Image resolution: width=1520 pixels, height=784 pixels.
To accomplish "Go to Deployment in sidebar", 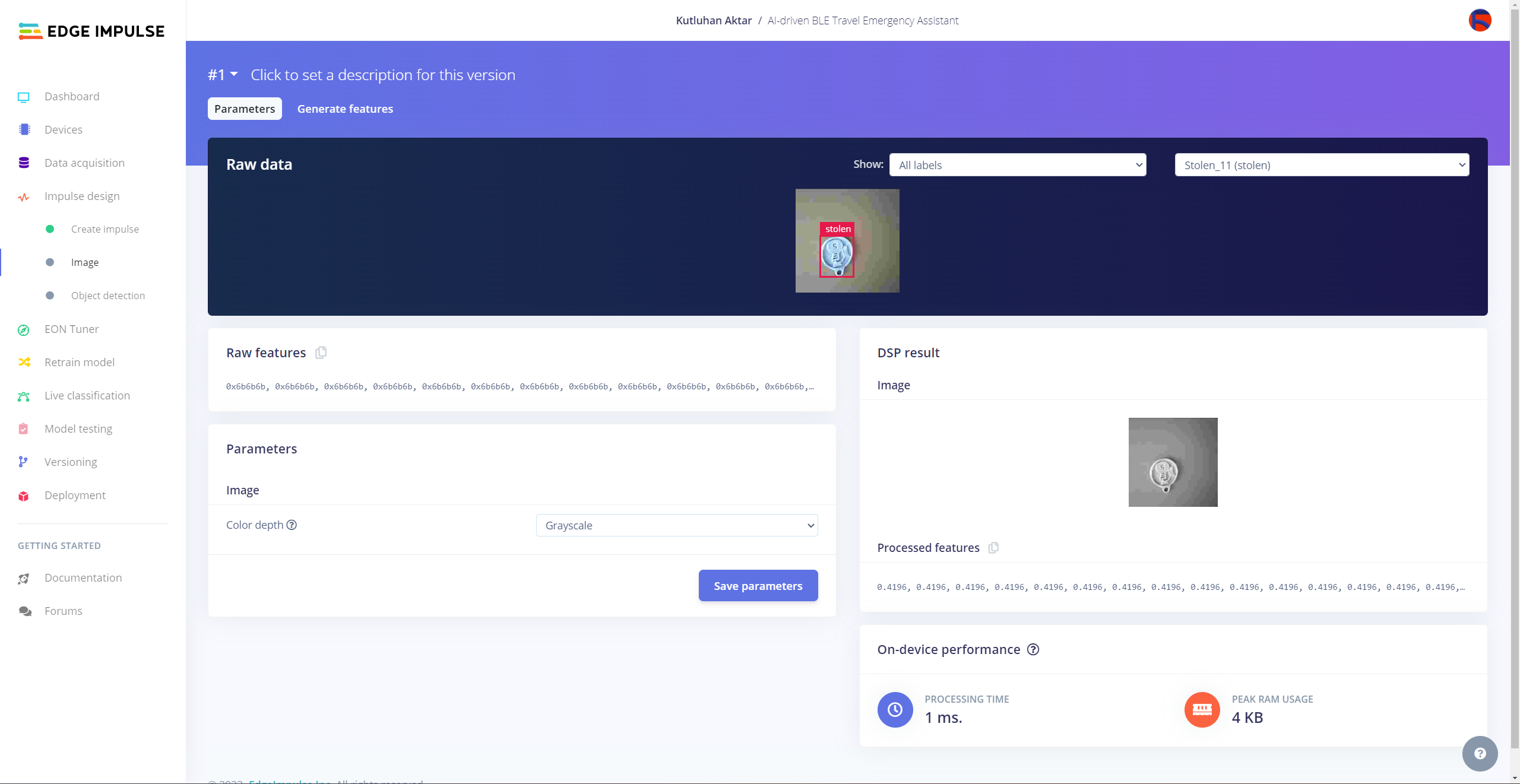I will pos(75,495).
